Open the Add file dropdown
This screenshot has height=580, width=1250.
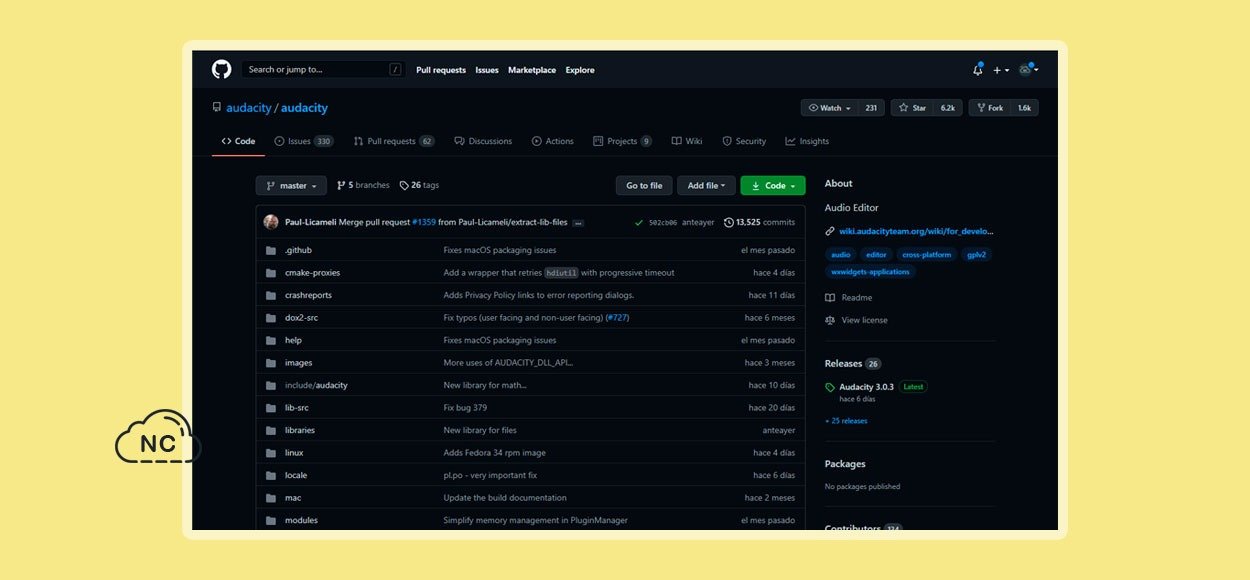click(x=706, y=186)
